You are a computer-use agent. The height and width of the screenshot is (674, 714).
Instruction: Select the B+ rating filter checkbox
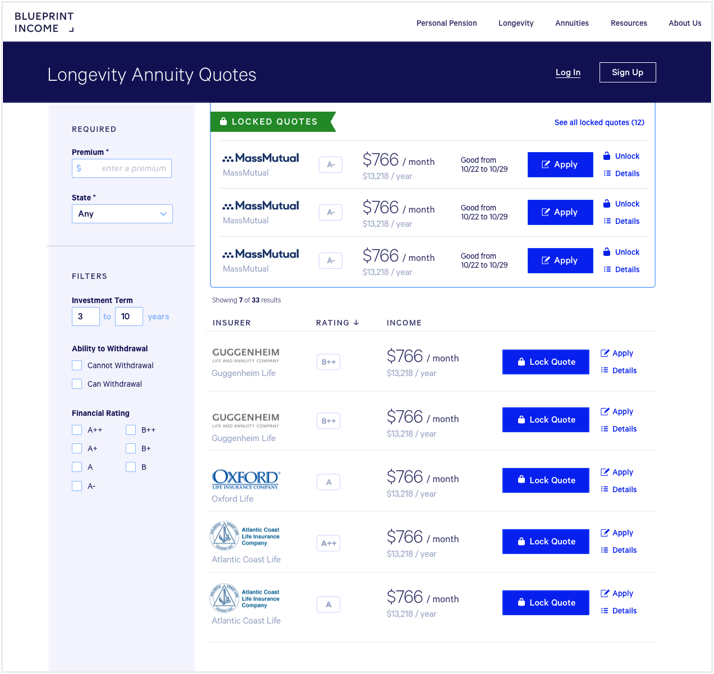point(131,449)
